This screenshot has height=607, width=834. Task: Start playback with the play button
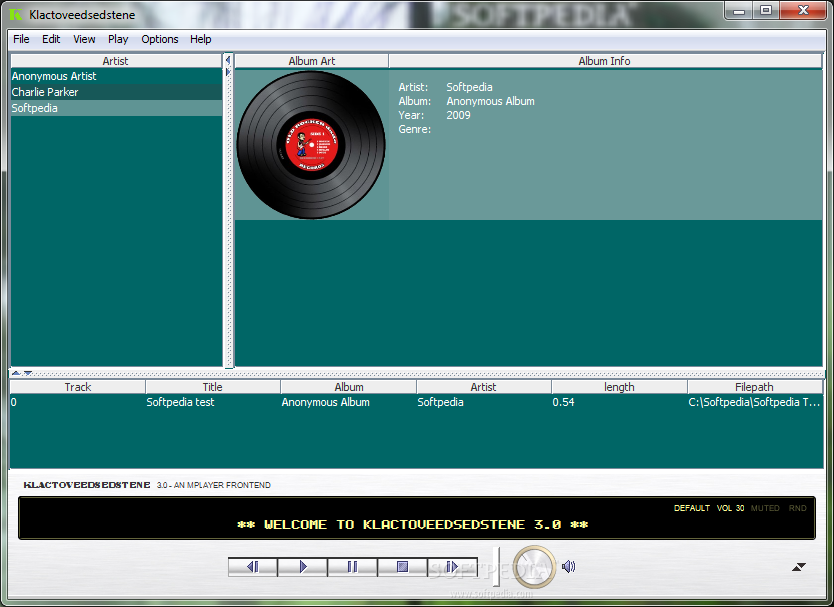[x=303, y=567]
